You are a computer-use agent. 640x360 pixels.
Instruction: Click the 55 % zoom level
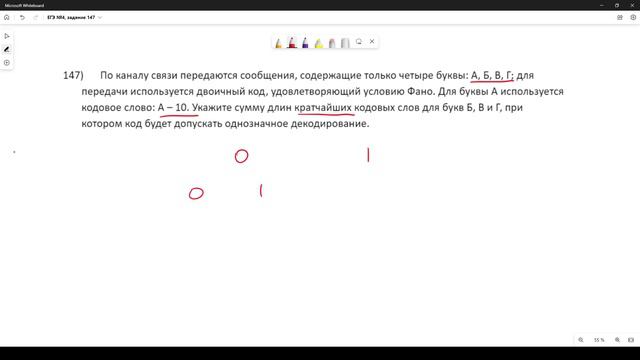point(599,340)
